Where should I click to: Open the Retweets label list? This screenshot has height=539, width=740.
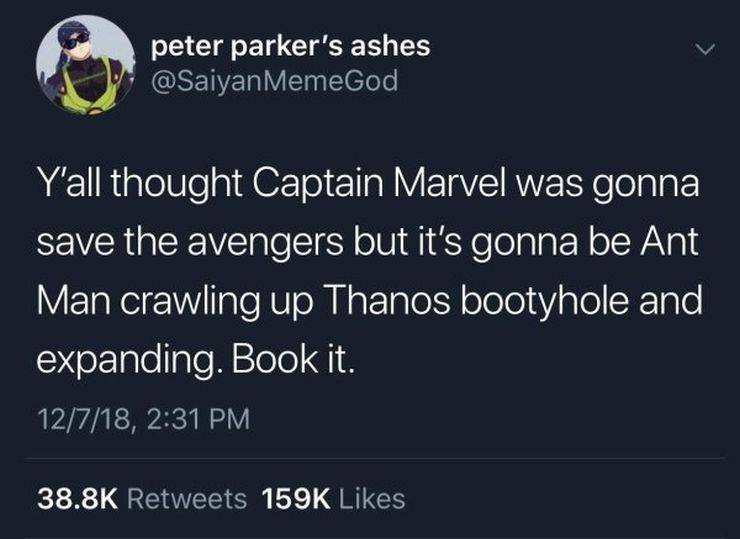[x=187, y=499]
